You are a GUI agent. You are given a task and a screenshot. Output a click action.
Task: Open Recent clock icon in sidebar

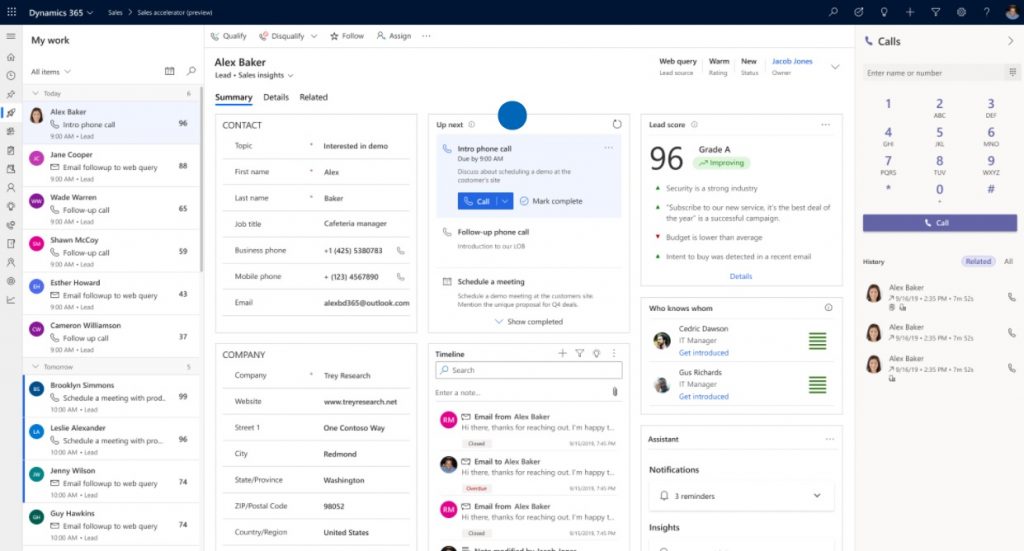click(x=10, y=75)
